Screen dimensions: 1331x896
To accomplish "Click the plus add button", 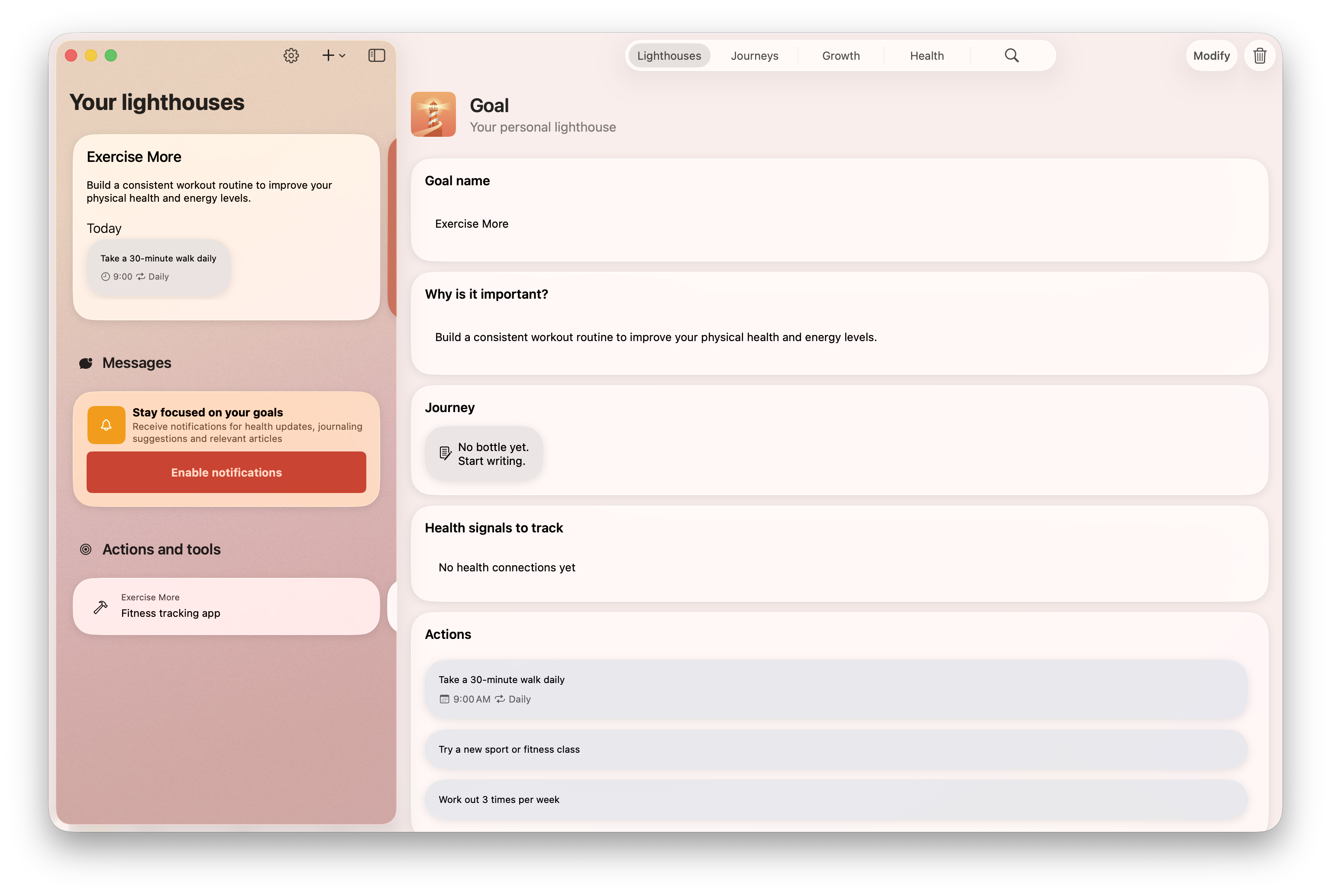I will (328, 55).
